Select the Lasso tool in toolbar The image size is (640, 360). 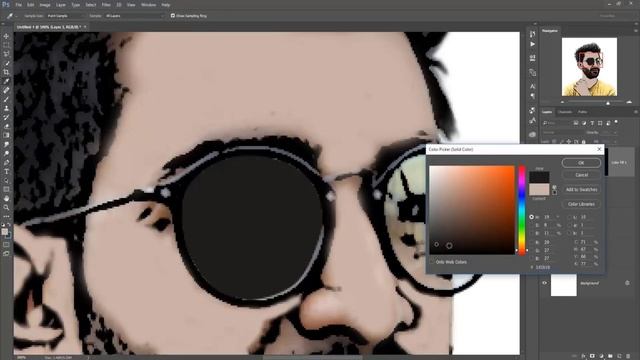(x=6, y=54)
